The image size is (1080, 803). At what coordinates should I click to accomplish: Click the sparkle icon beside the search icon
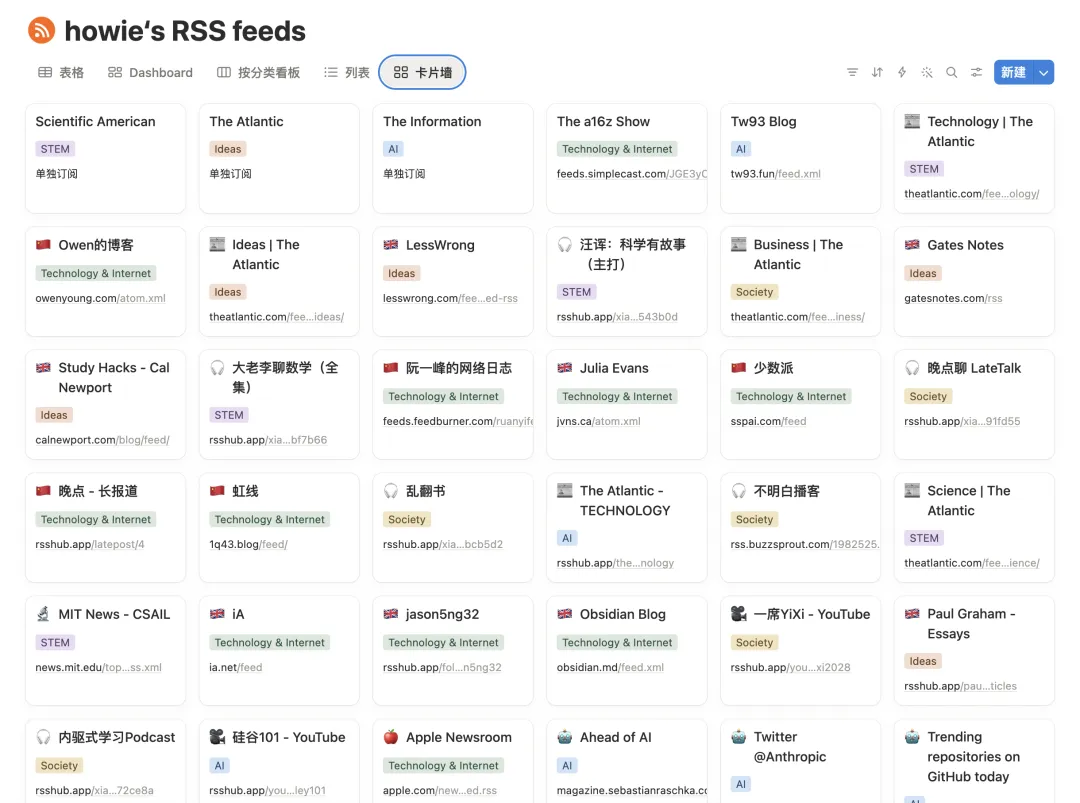pyautogui.click(x=926, y=72)
